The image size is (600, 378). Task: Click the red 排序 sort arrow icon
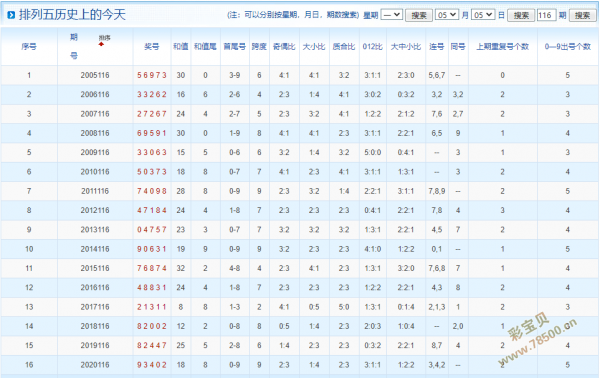[101, 44]
